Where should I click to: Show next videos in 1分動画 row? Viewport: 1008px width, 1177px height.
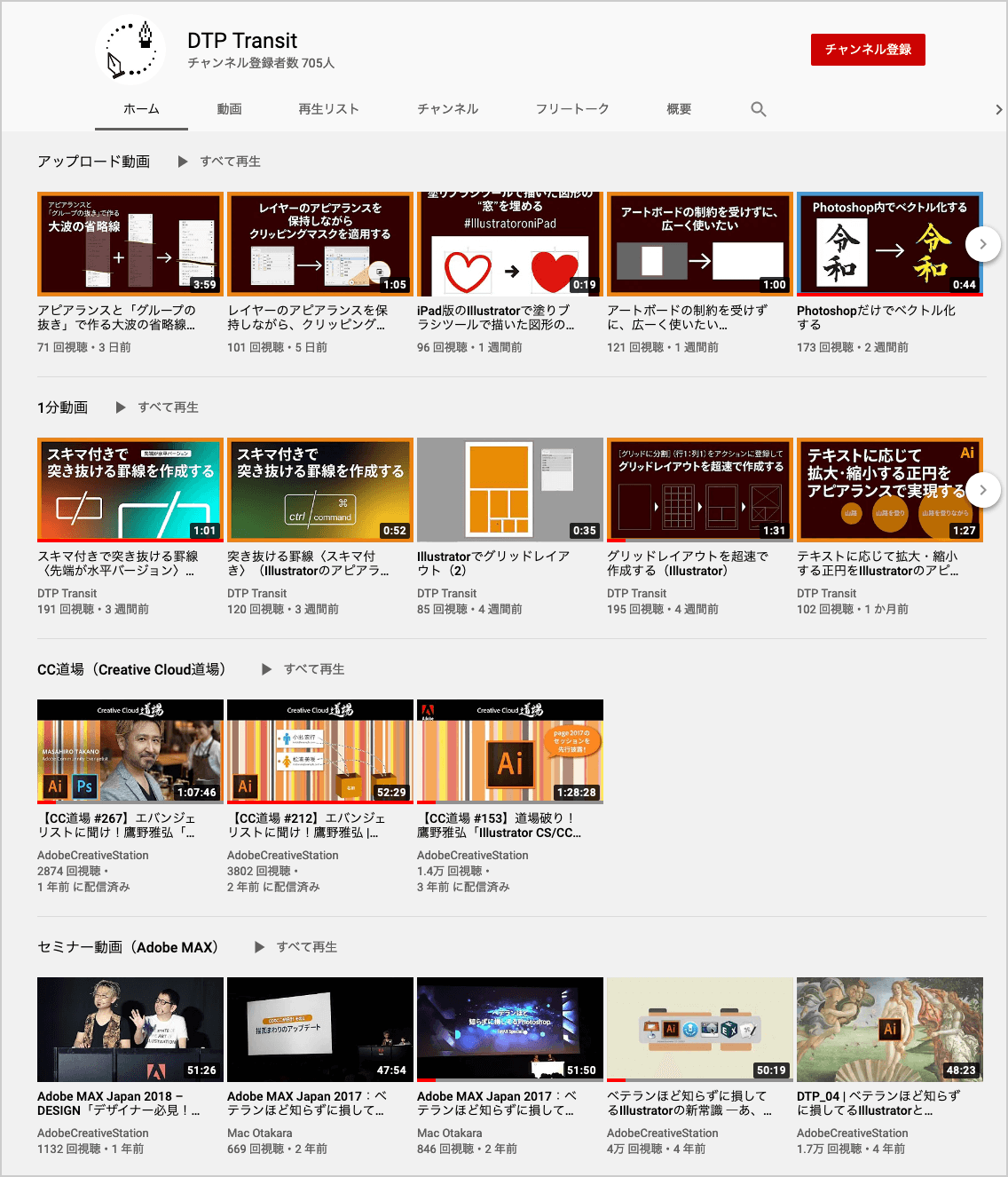[982, 490]
